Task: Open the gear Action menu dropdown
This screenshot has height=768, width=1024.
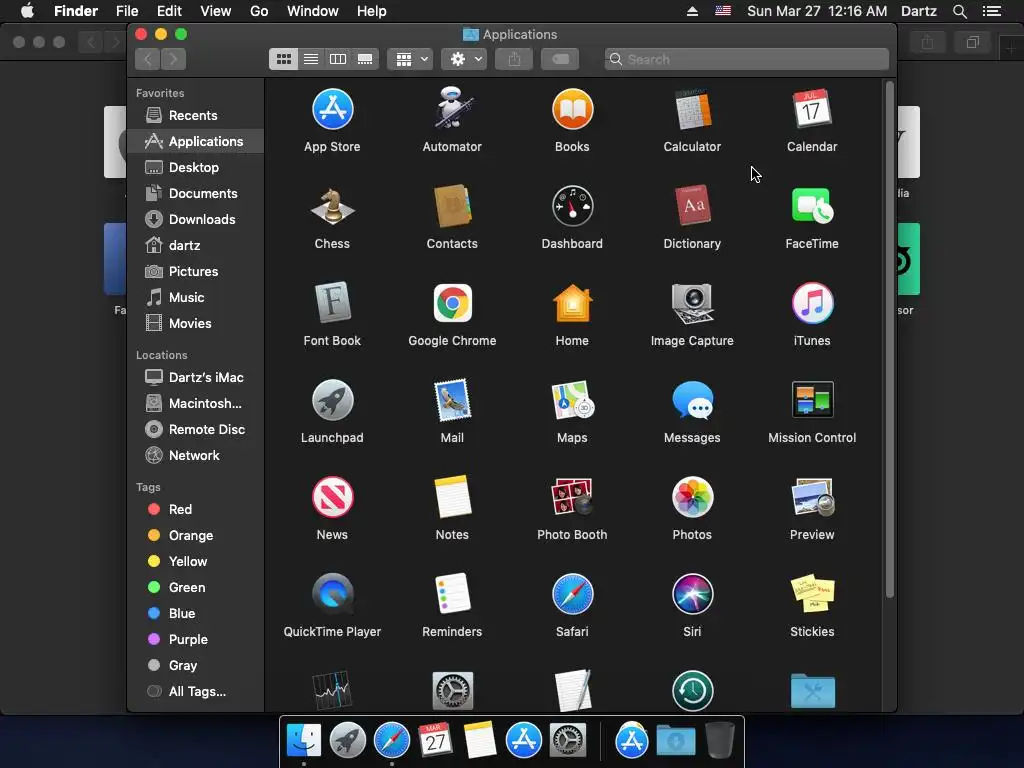Action: (x=464, y=59)
